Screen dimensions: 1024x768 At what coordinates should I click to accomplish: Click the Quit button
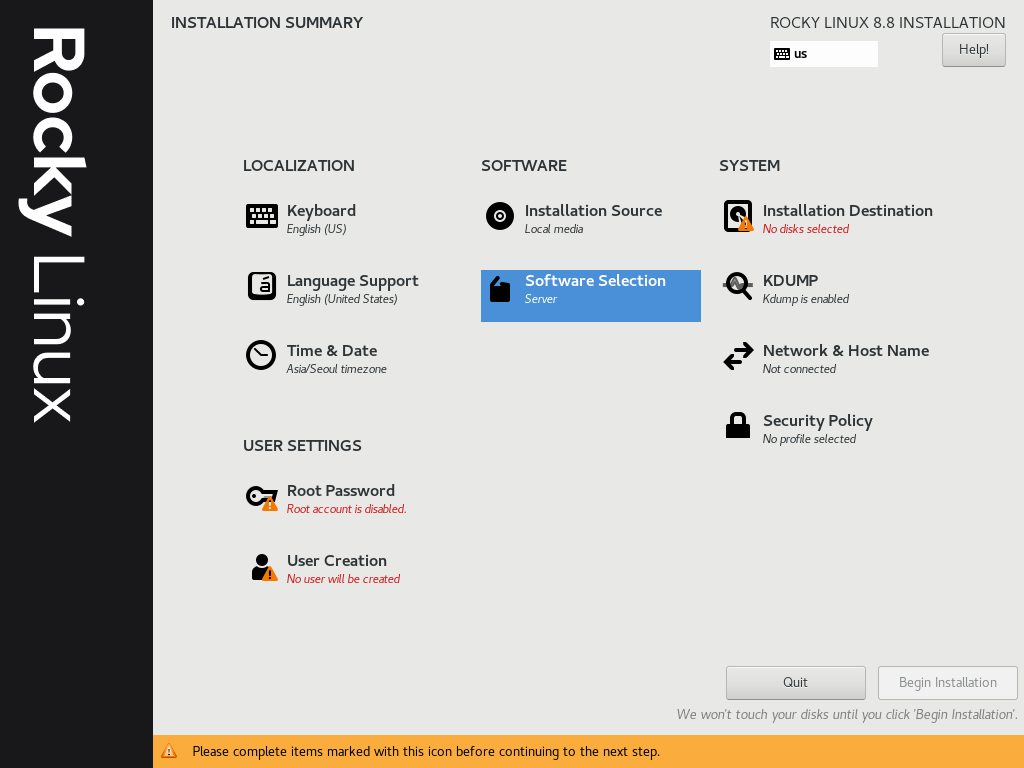(795, 682)
